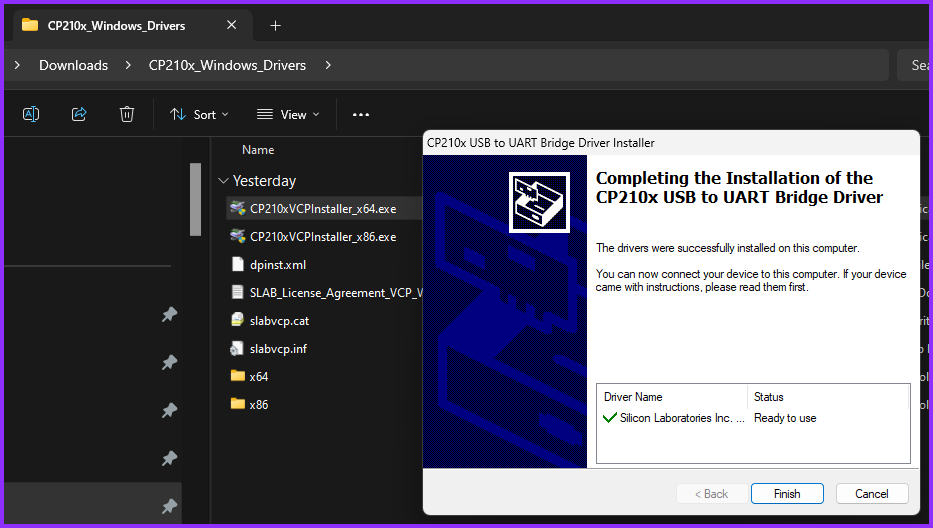Image resolution: width=933 pixels, height=528 pixels.
Task: Select the slabvcp.inf setup file icon
Action: click(x=237, y=349)
